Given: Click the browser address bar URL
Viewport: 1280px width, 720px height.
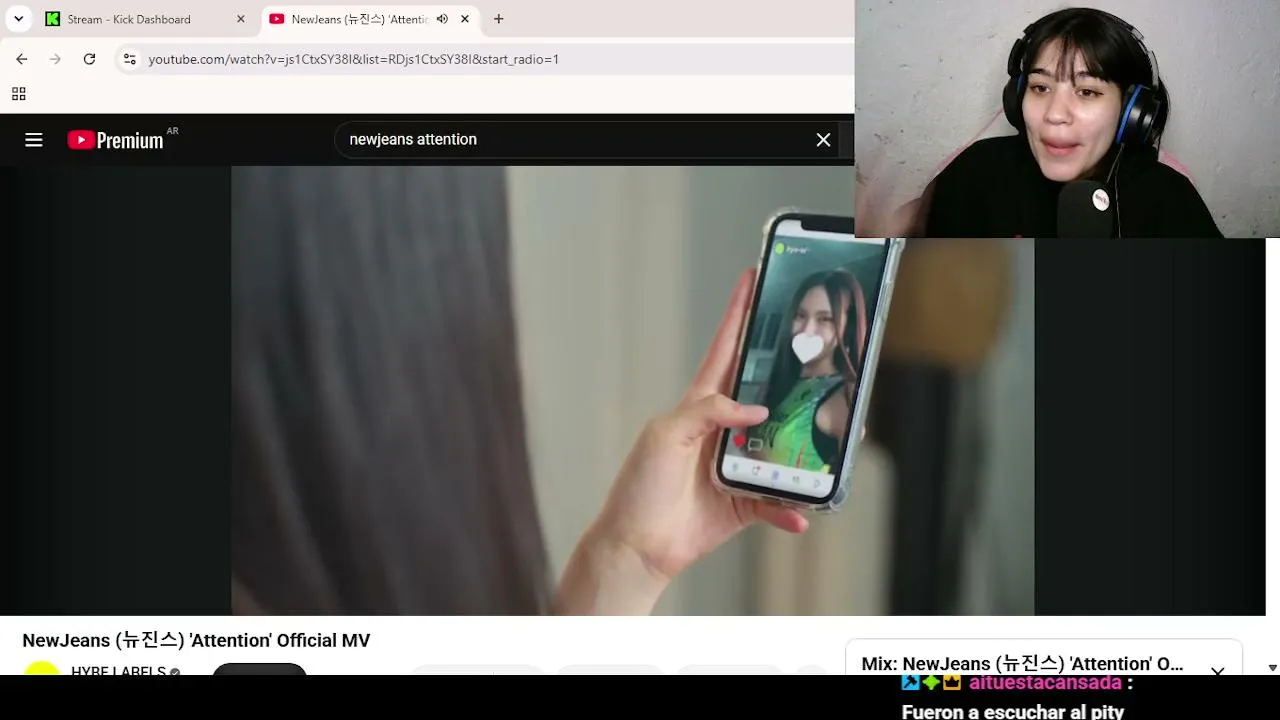Looking at the screenshot, I should [353, 59].
